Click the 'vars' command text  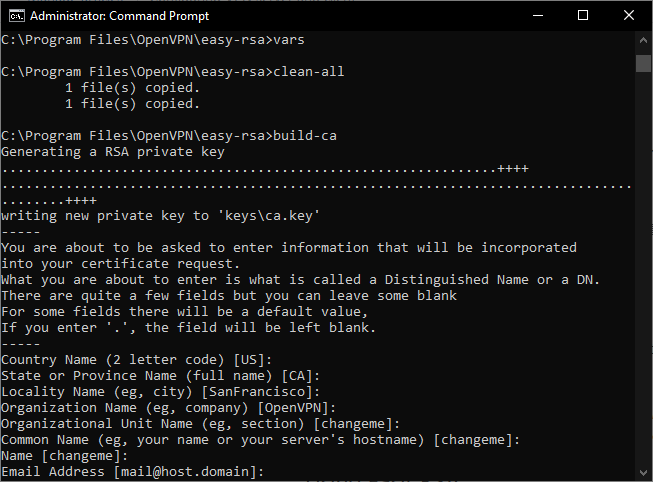coord(289,40)
